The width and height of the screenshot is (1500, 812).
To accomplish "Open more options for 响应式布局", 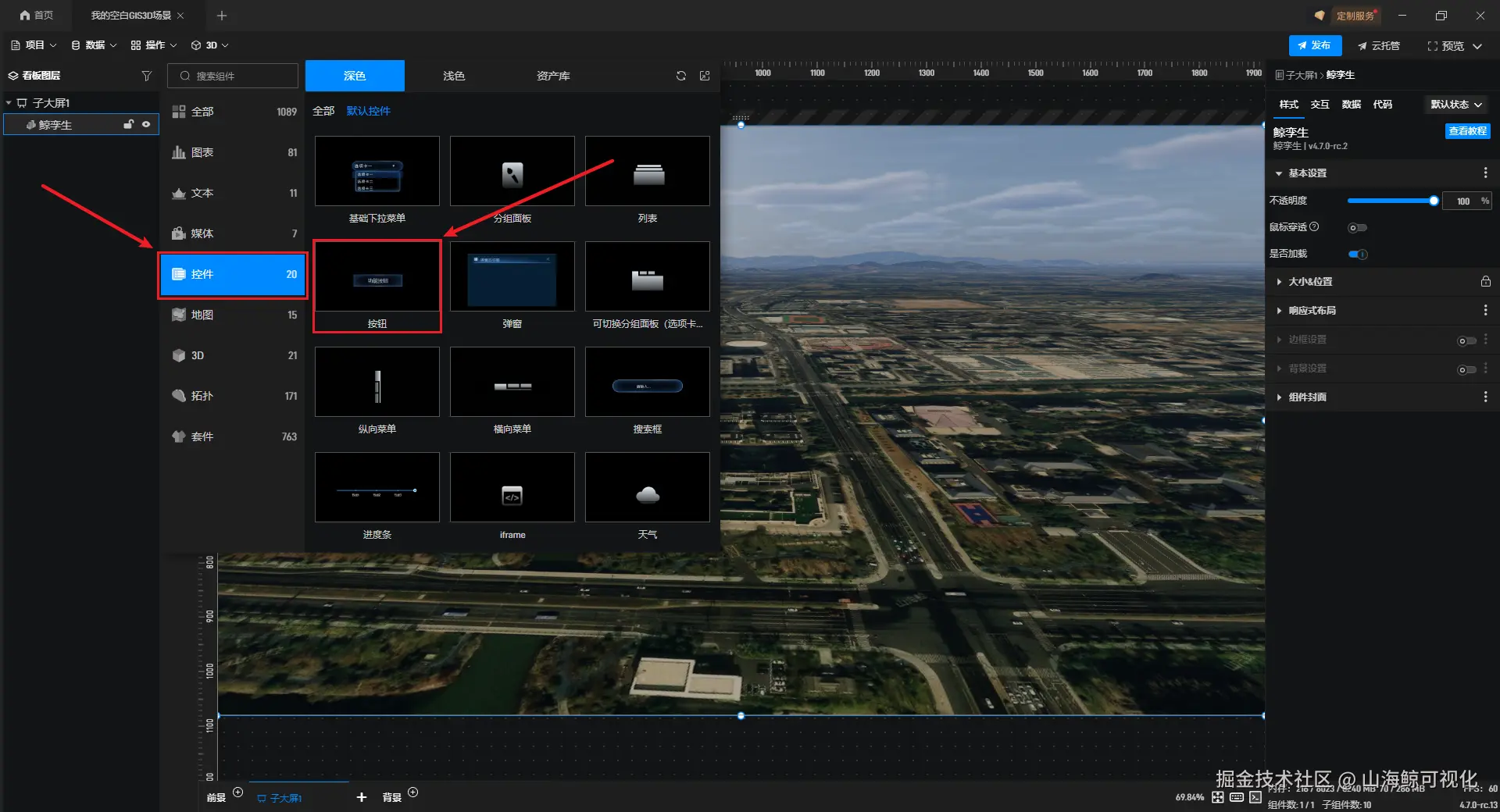I will pos(1485,310).
